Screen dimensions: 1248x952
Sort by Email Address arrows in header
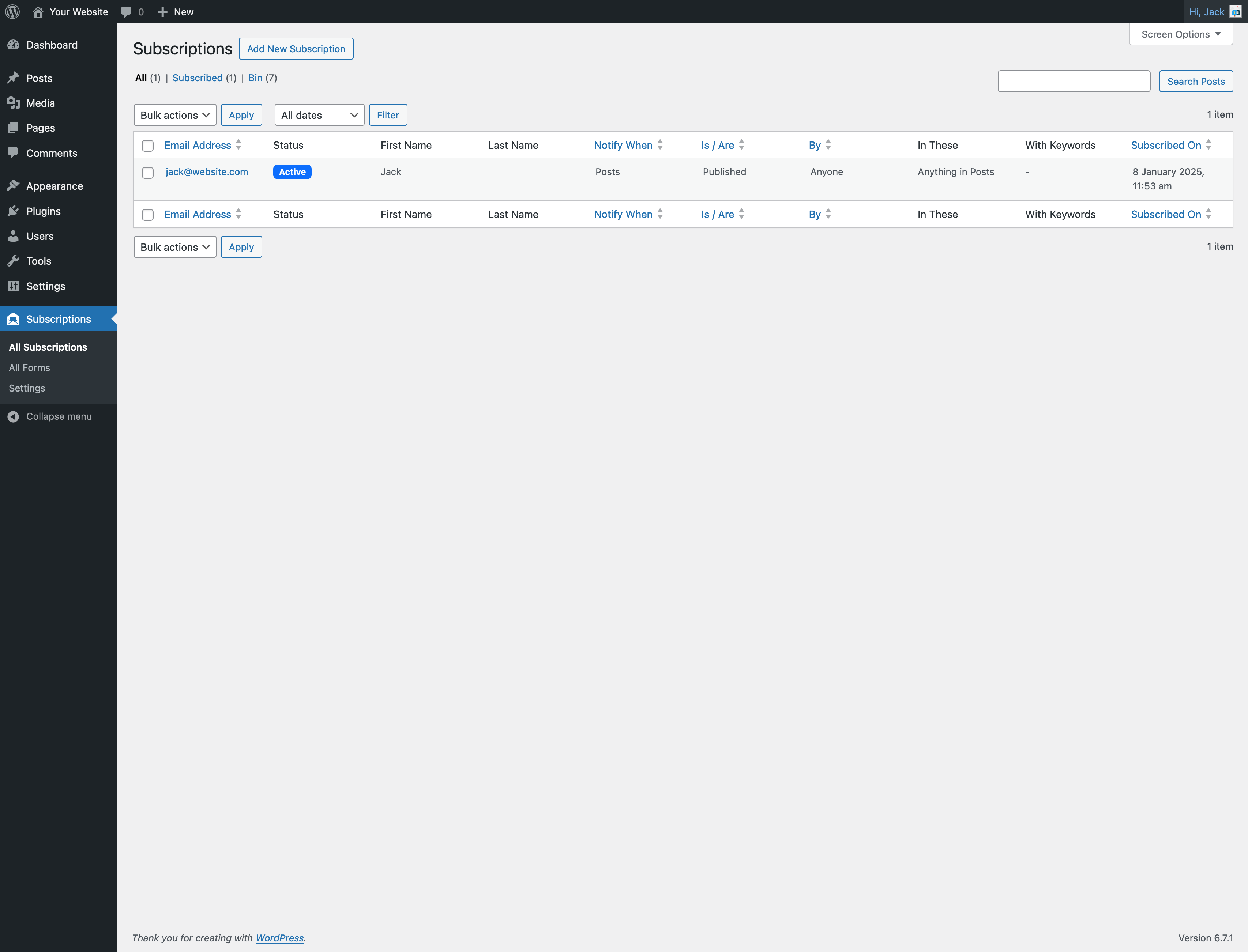[239, 145]
